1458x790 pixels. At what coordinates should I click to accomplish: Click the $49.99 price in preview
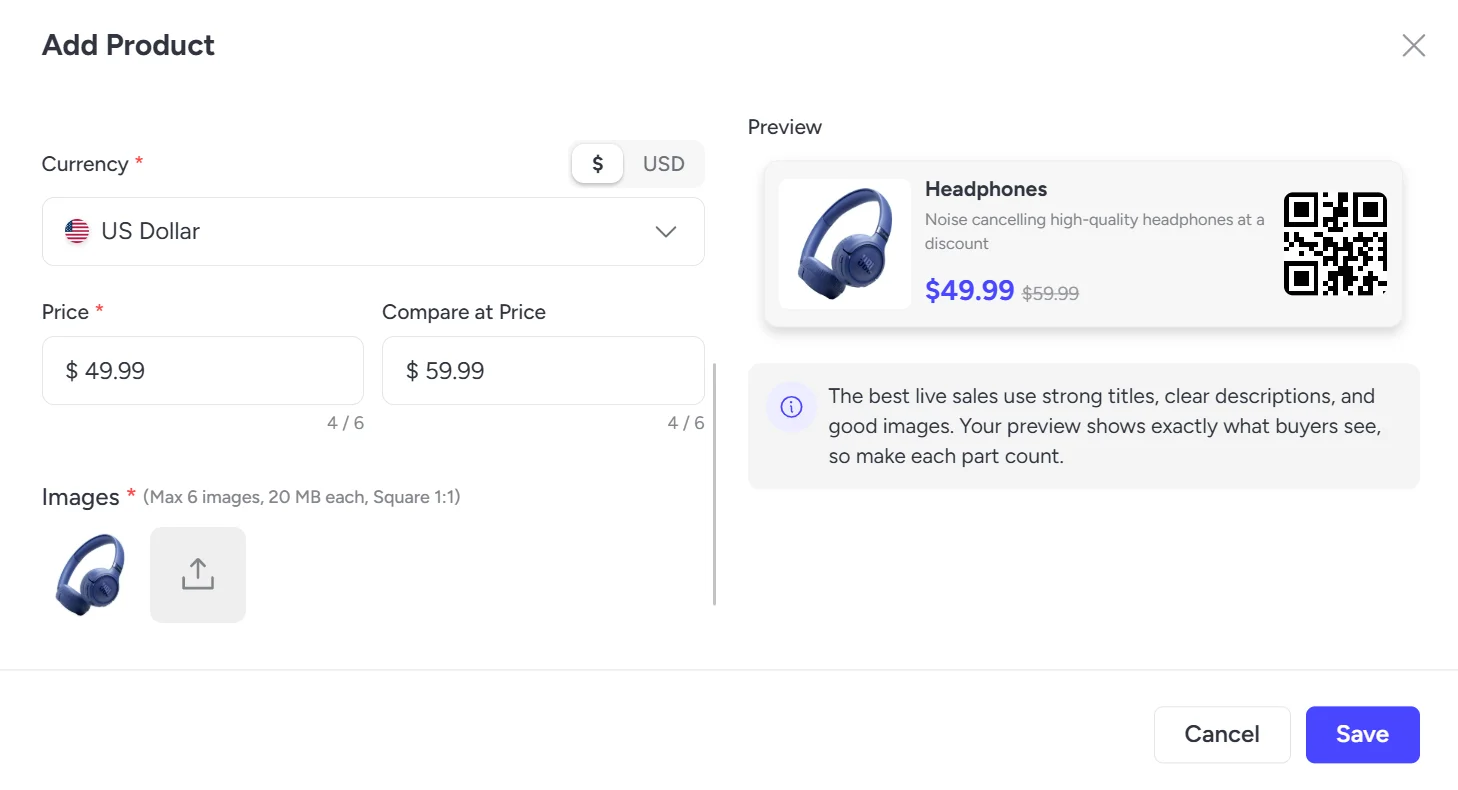(970, 290)
